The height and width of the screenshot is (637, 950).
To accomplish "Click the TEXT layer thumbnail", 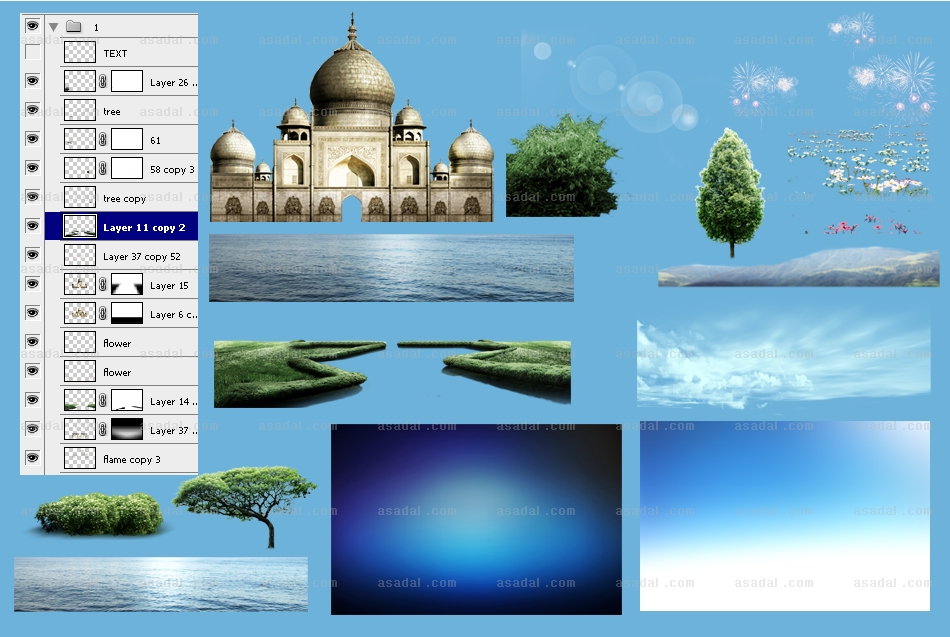I will (x=80, y=53).
